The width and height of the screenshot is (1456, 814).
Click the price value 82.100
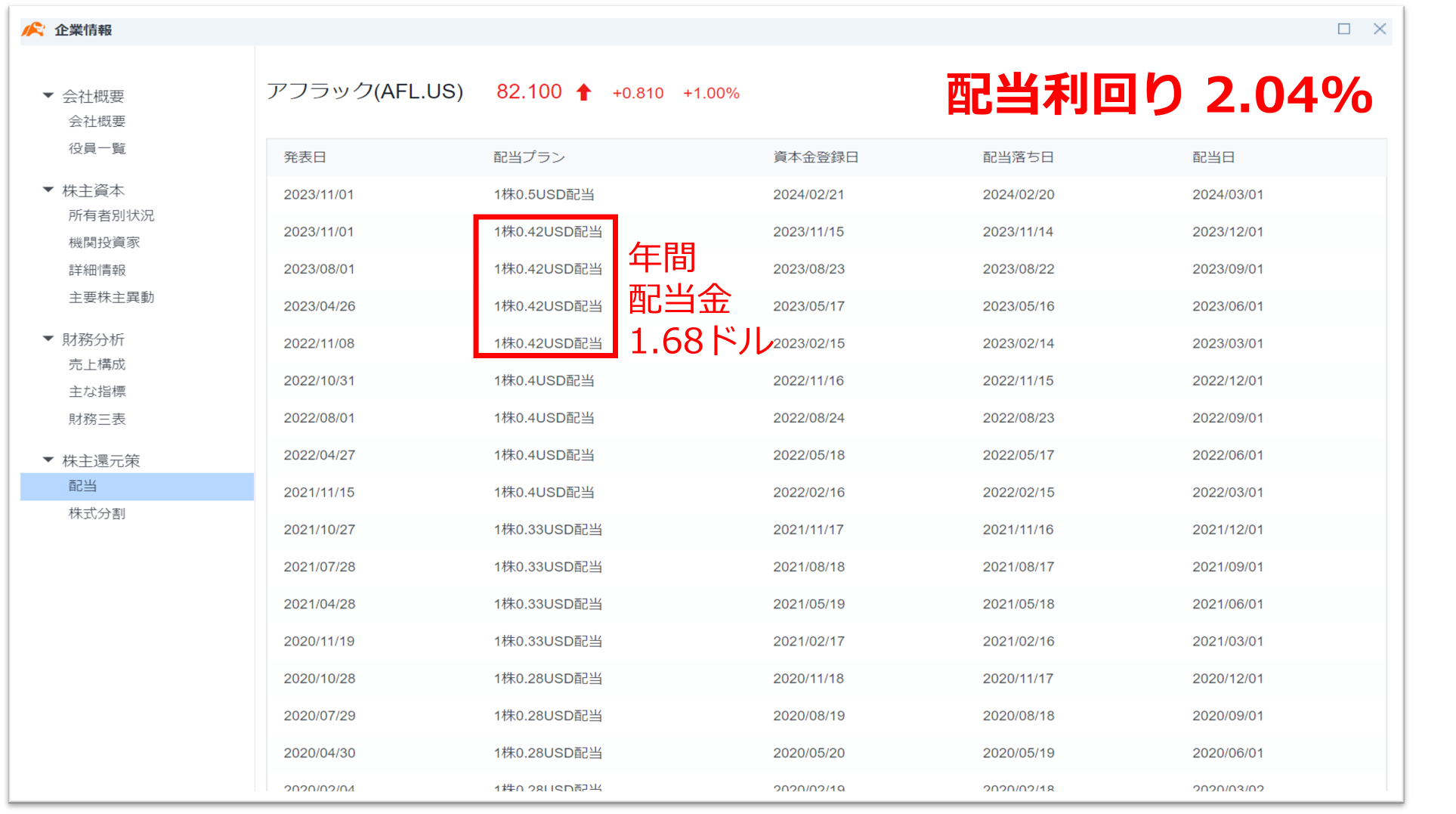tap(529, 91)
